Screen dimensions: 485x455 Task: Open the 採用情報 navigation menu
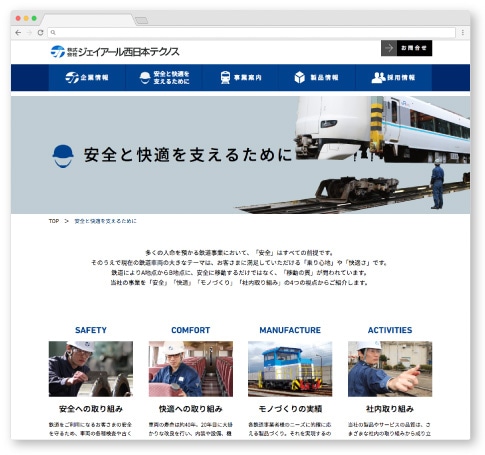point(394,77)
